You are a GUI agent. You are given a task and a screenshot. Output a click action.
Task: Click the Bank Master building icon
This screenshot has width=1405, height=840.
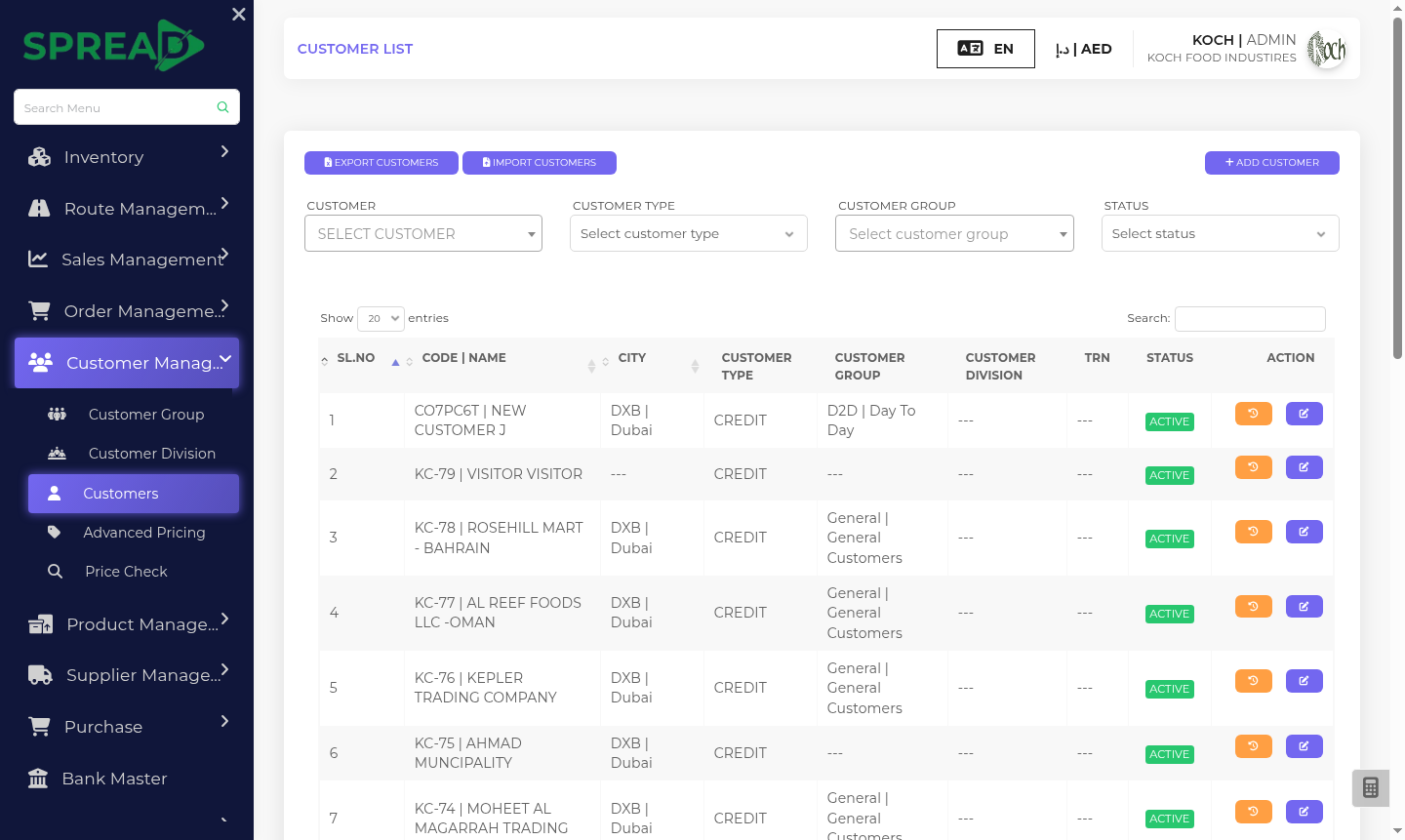coord(38,779)
